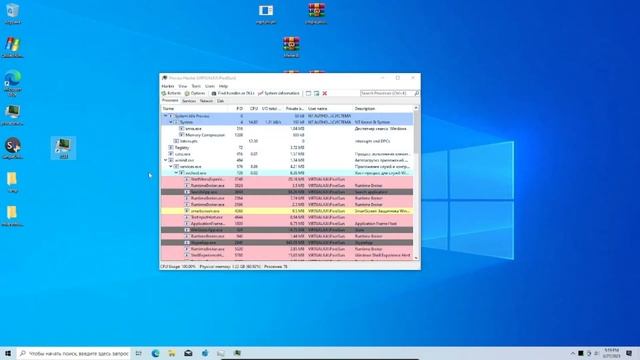Click the scrollbar up arrow
The height and width of the screenshot is (360, 640).
[416, 108]
